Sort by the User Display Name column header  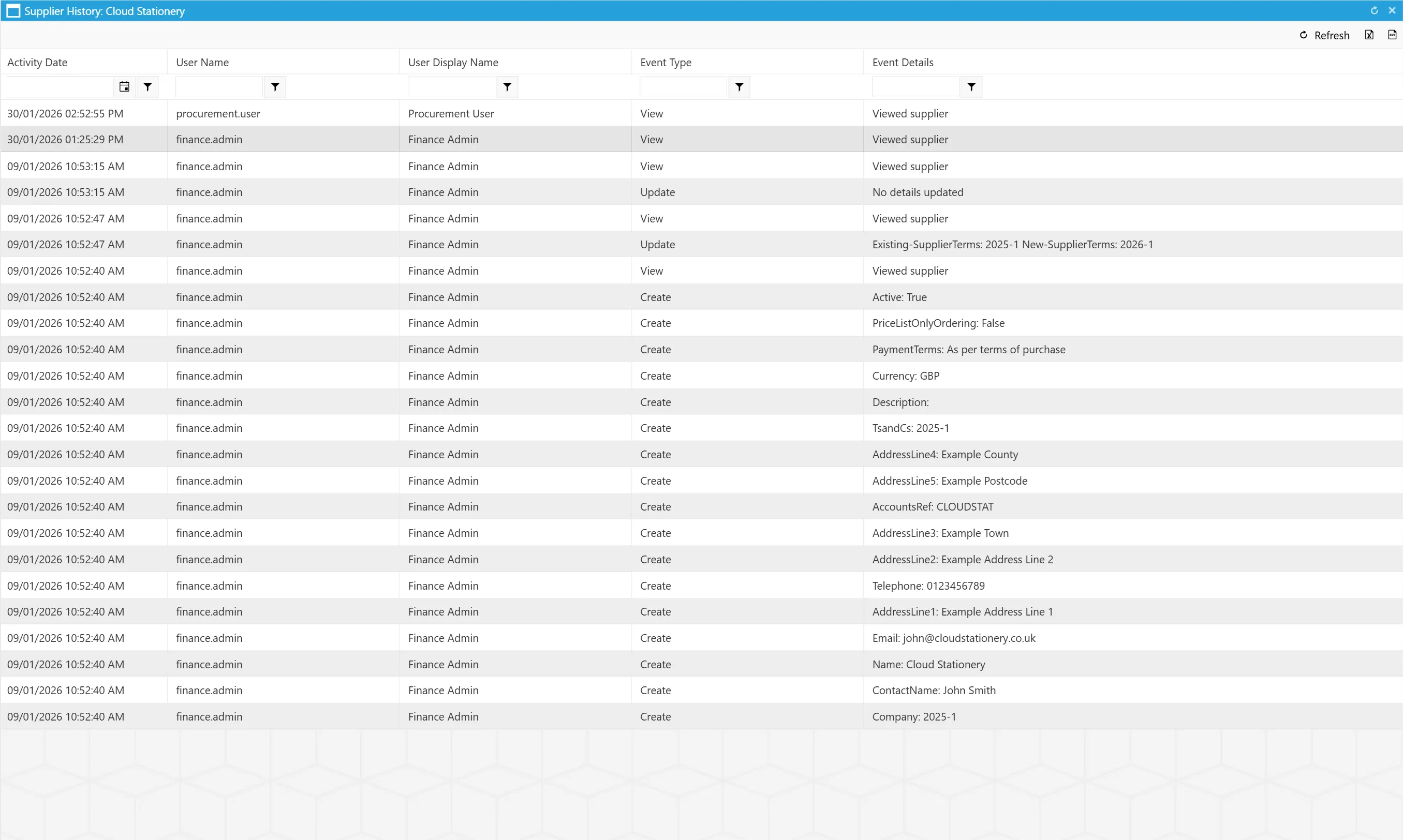(515, 62)
